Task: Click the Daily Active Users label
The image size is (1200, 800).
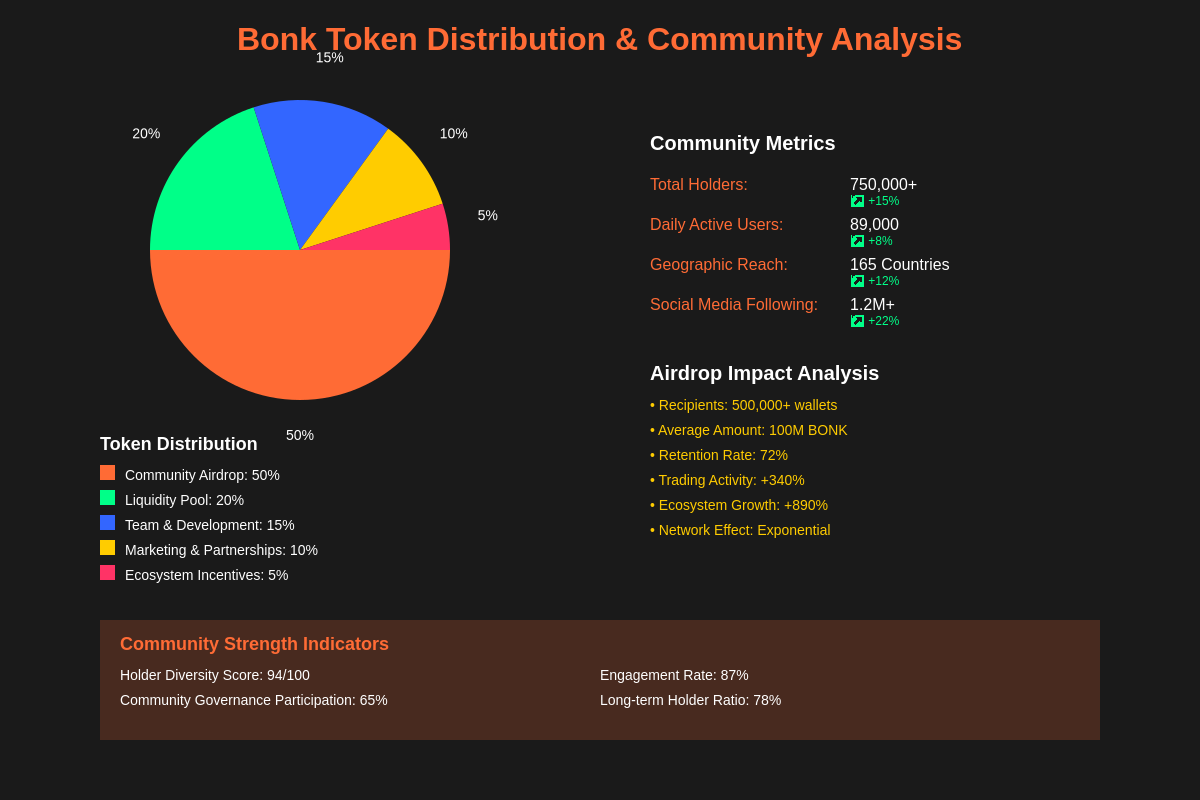Action: coord(717,225)
